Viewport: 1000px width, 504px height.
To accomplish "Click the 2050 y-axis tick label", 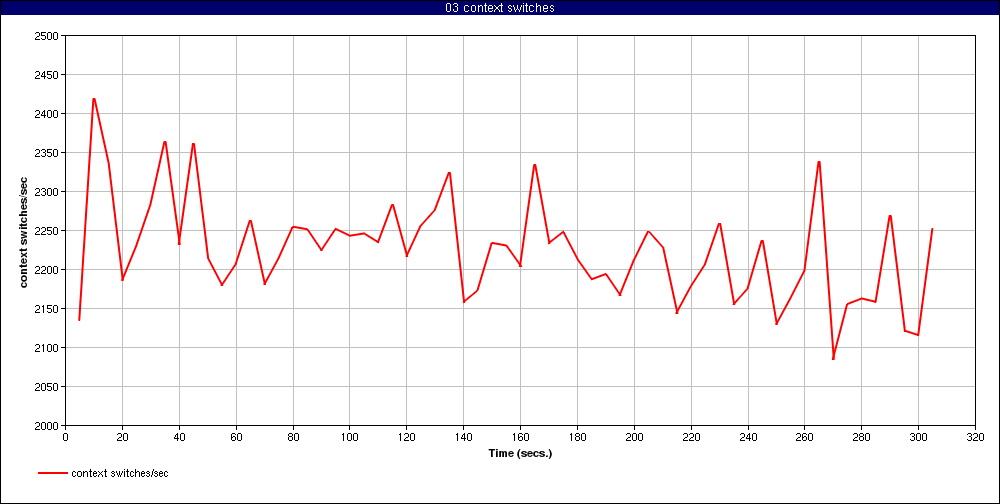I will click(48, 387).
